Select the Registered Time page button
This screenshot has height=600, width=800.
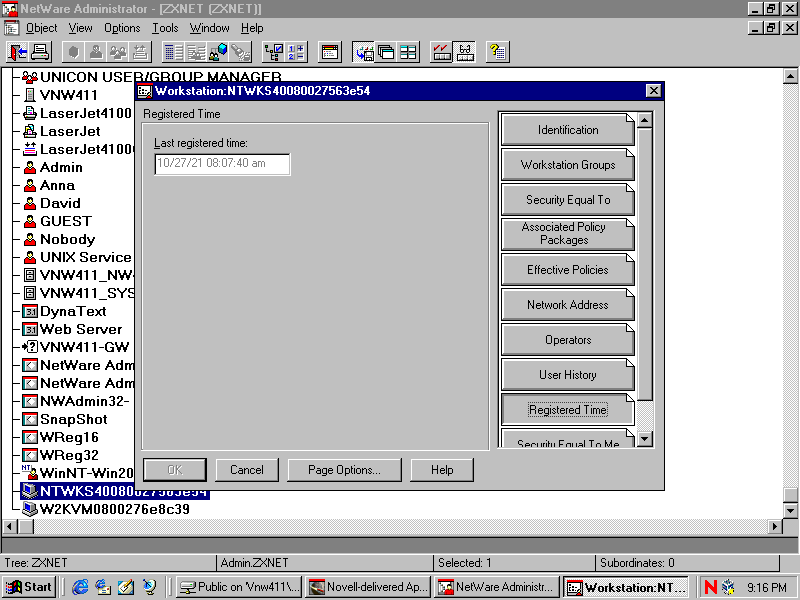click(568, 410)
